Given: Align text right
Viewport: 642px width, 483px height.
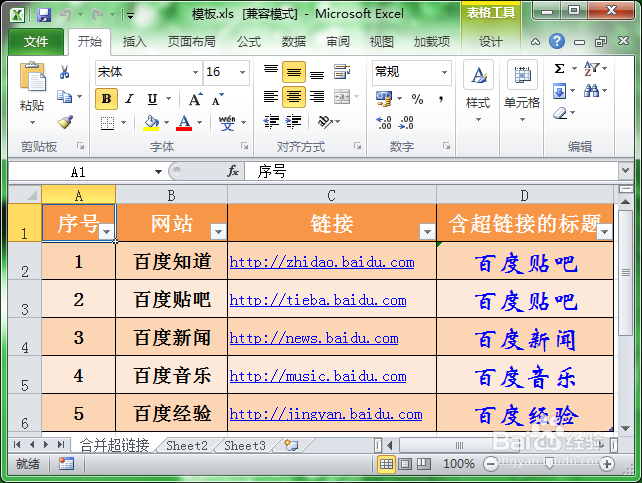Looking at the screenshot, I should [317, 97].
